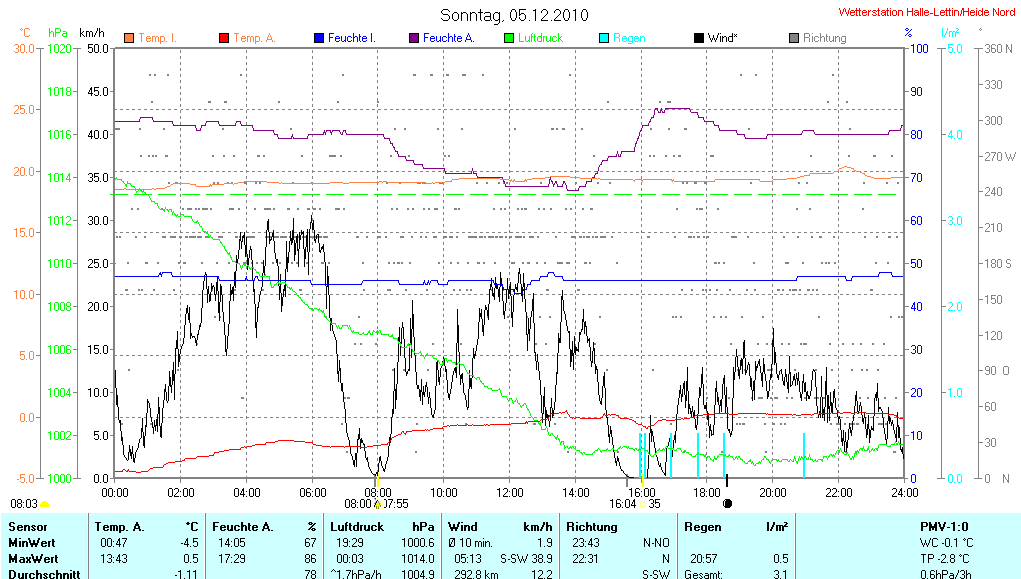Click the MinWert row label
This screenshot has height=579, width=1021.
[x=32, y=542]
